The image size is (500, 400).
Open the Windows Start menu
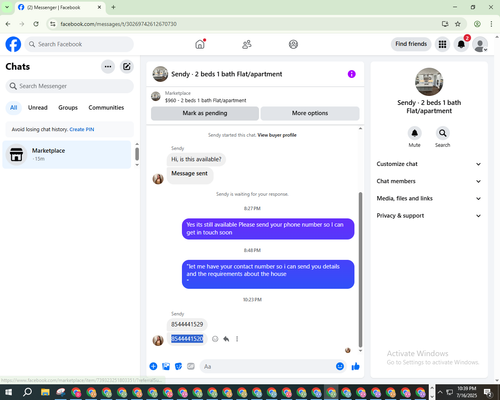coord(9,392)
